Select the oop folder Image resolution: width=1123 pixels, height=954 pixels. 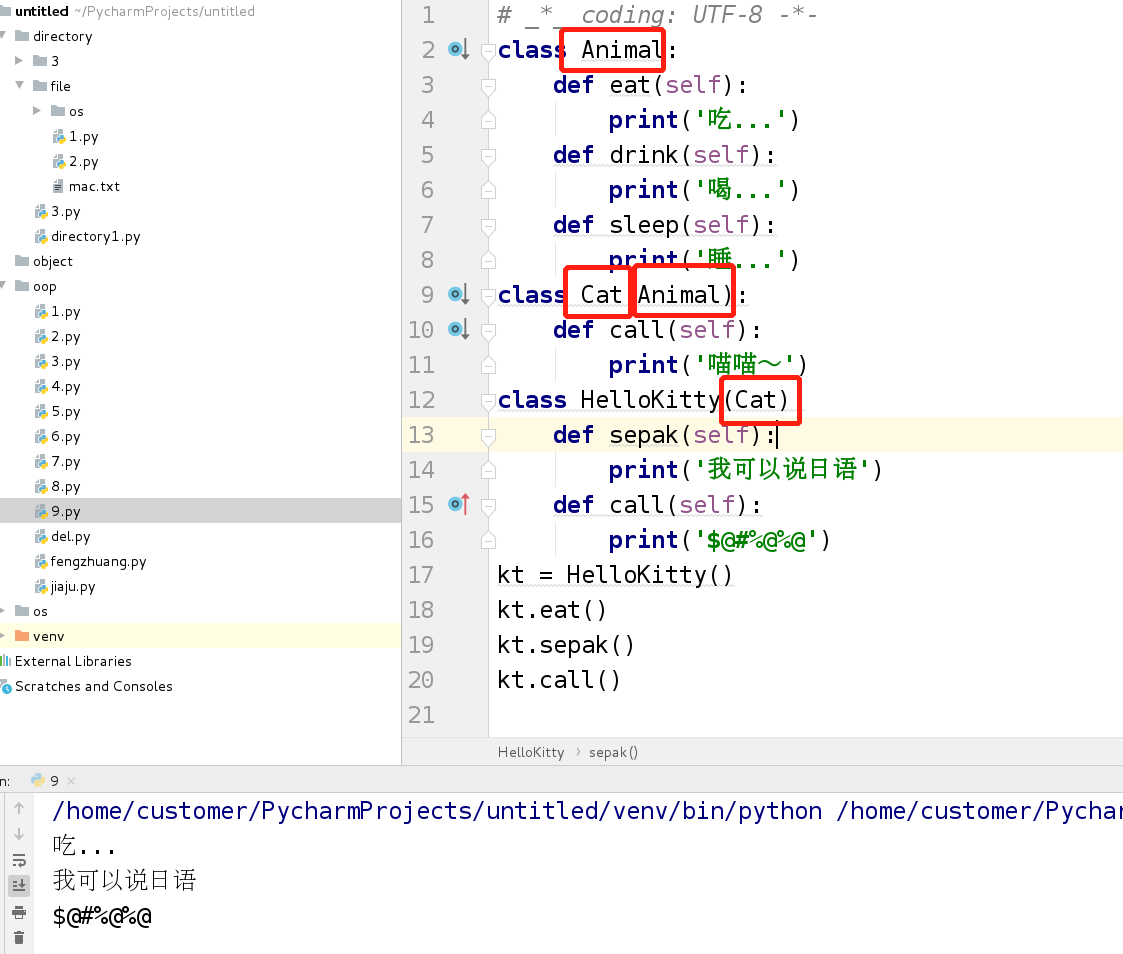36,286
